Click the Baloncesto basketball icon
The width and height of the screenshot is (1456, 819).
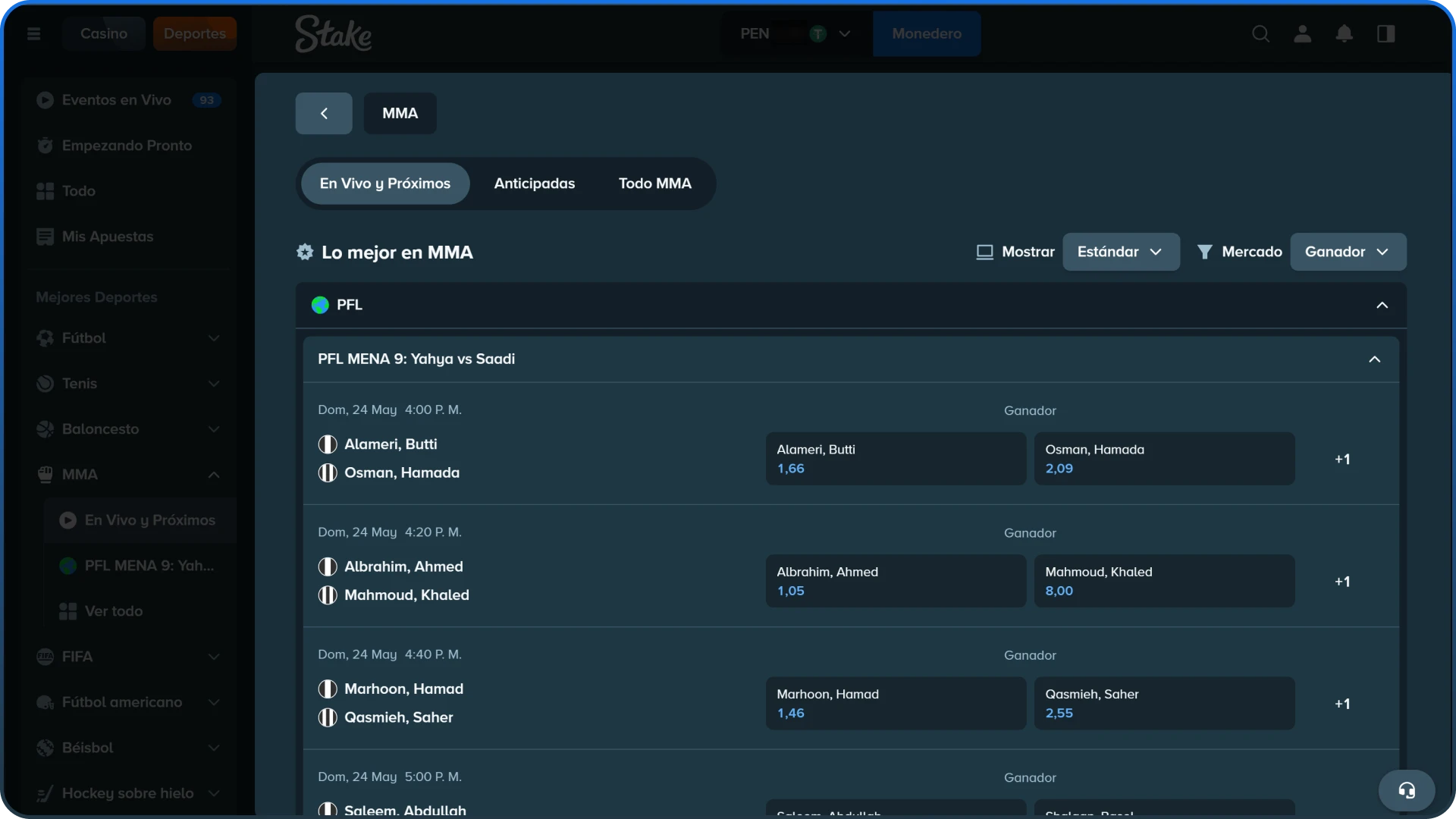click(x=45, y=429)
